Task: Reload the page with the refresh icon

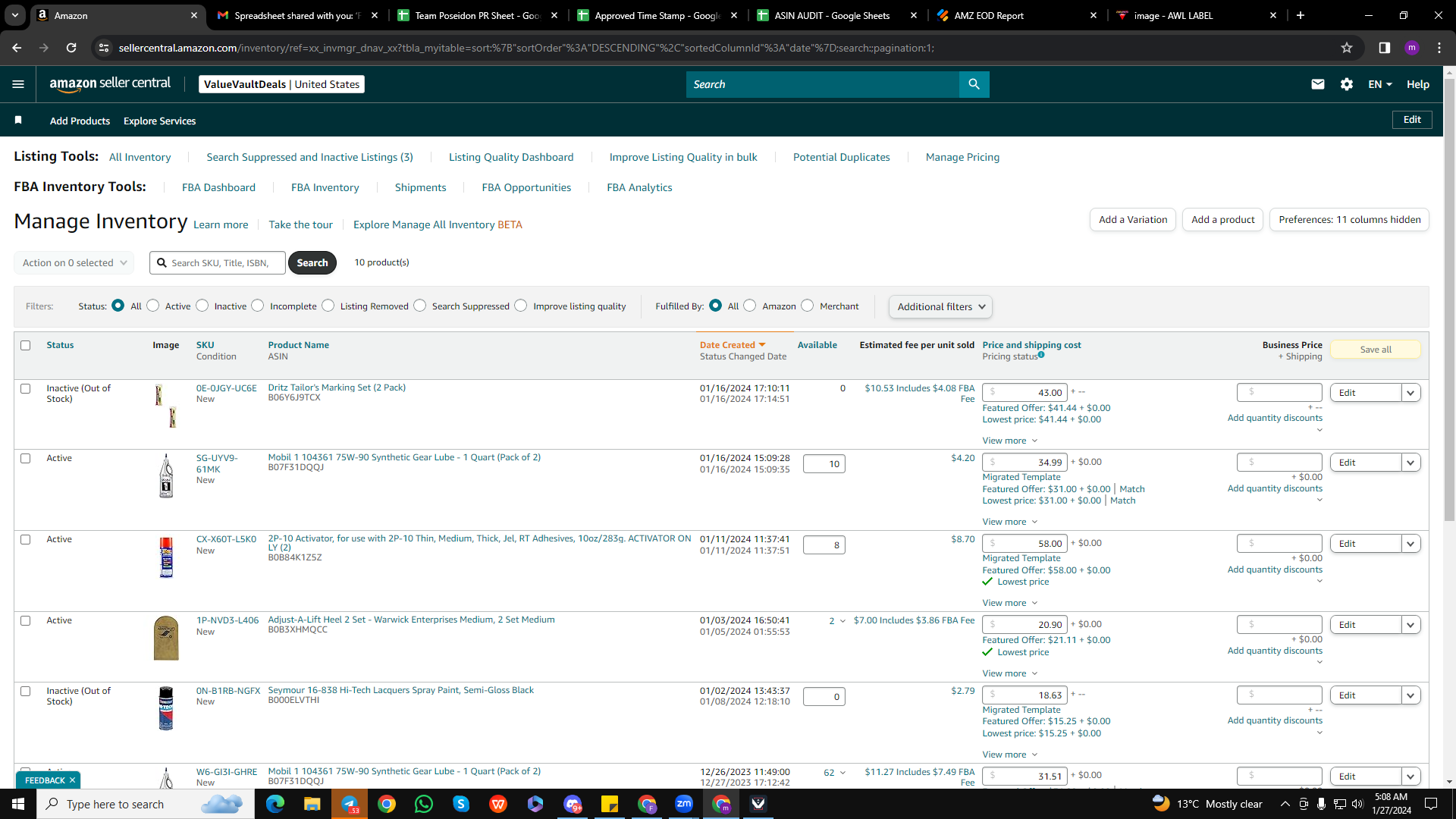Action: click(x=71, y=48)
